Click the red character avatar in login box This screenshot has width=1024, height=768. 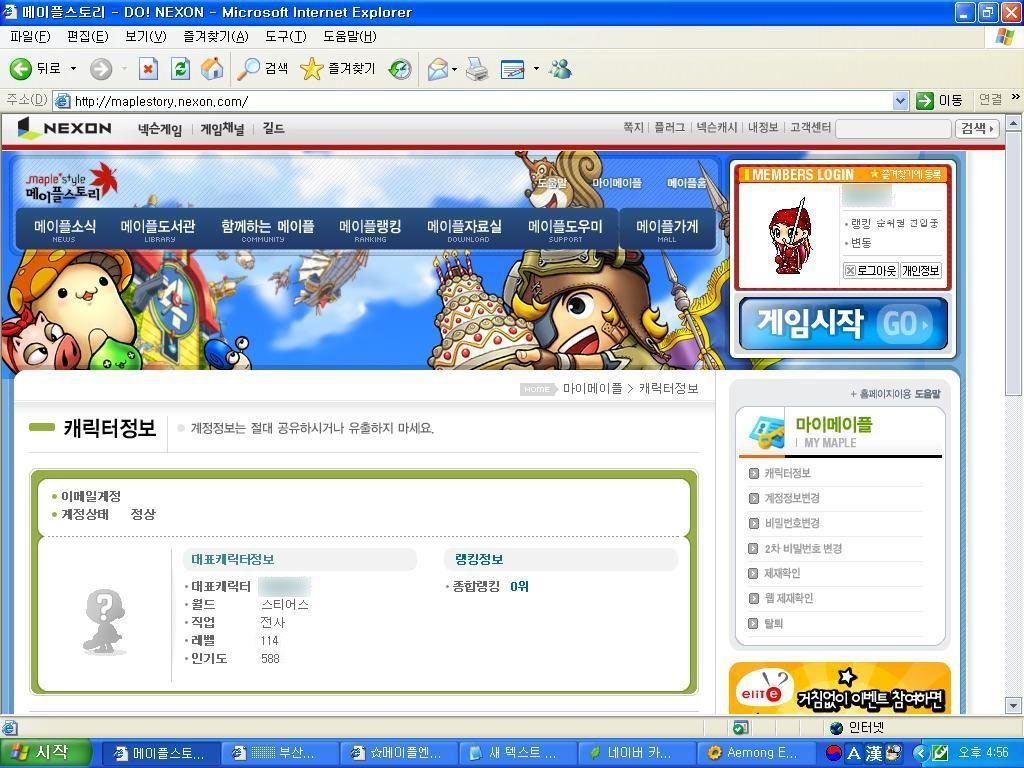click(792, 237)
